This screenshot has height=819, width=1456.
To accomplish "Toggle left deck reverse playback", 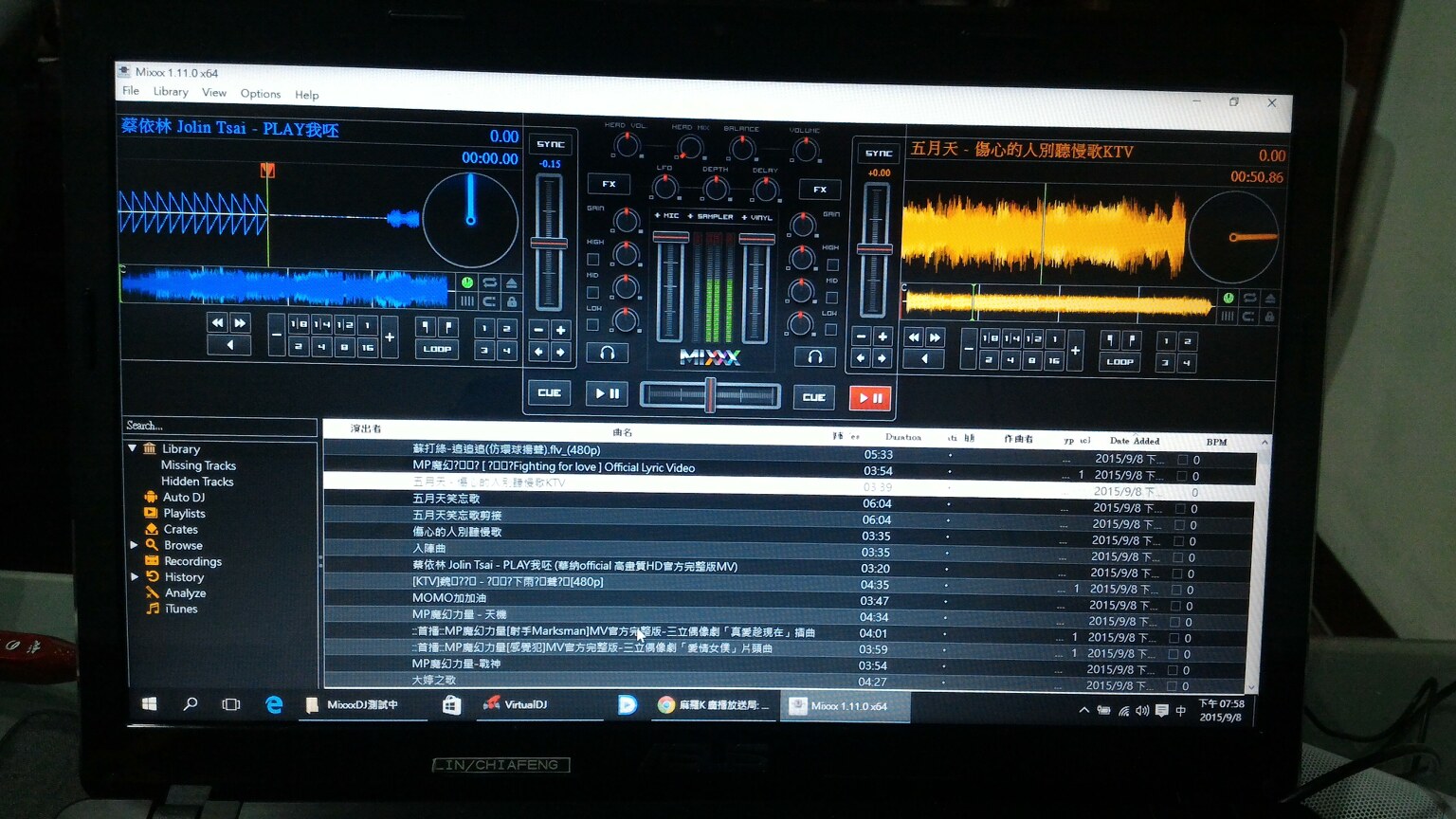I will tap(228, 346).
